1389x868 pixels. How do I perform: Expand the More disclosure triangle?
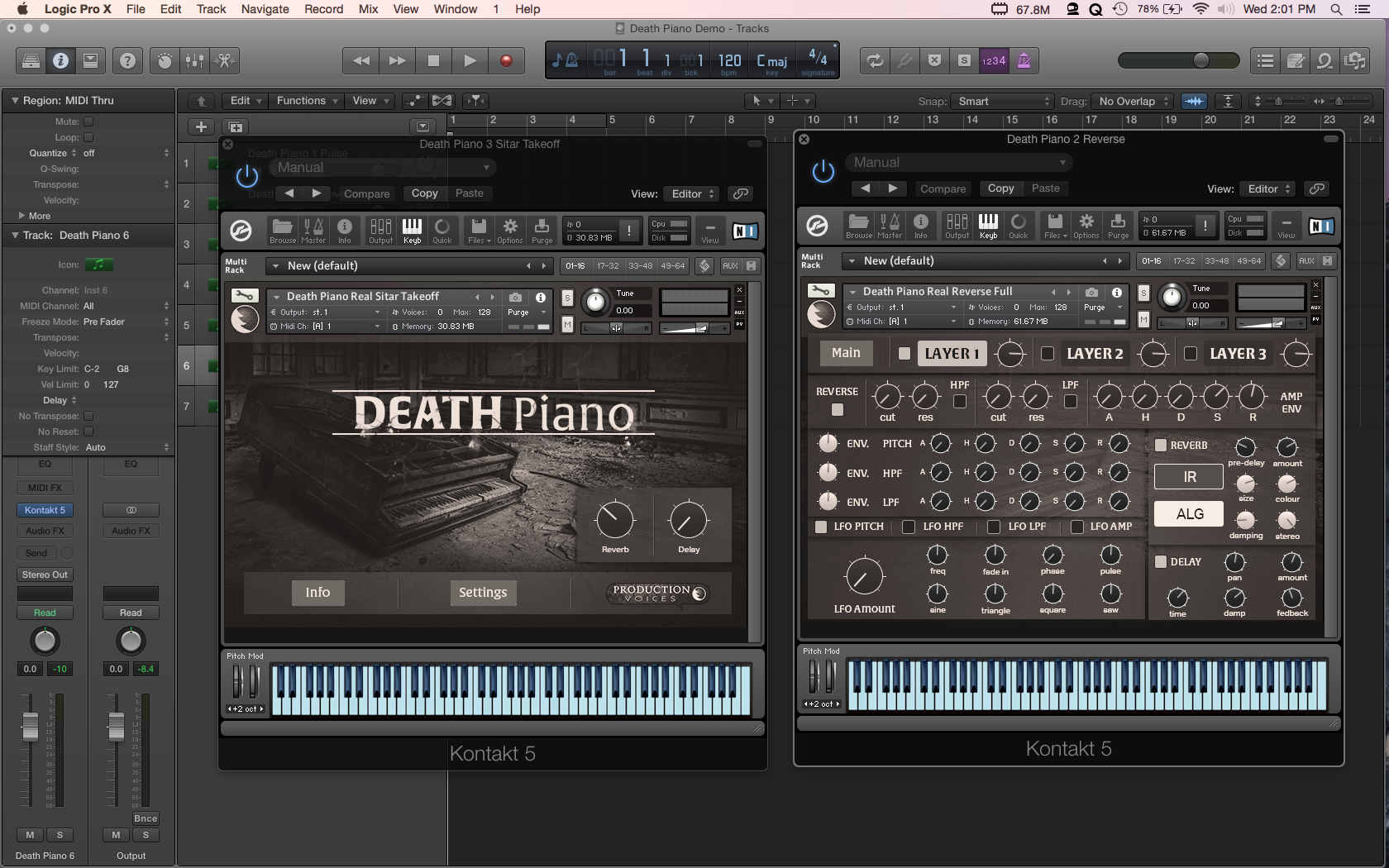[x=21, y=215]
